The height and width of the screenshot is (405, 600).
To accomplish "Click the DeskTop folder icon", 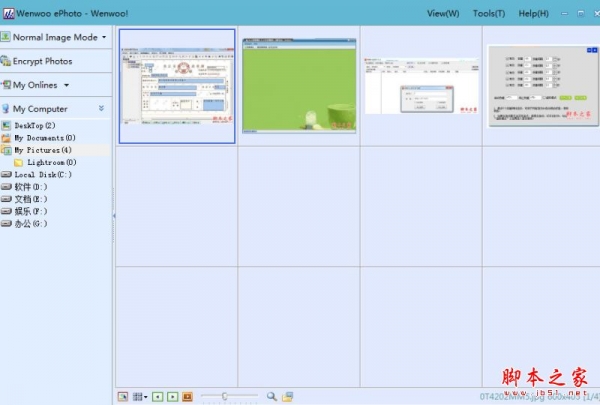I will (x=6, y=125).
